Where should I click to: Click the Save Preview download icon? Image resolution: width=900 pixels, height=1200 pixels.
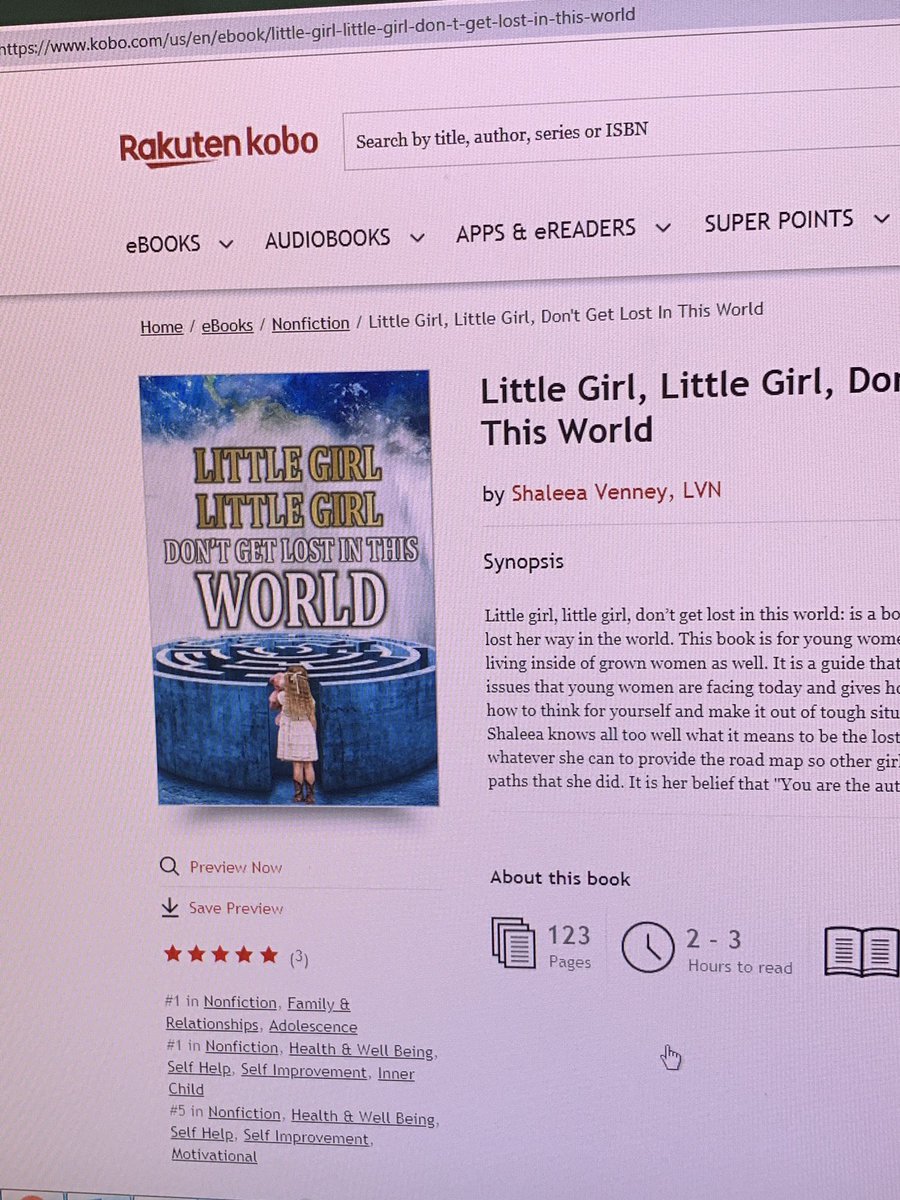pyautogui.click(x=169, y=907)
